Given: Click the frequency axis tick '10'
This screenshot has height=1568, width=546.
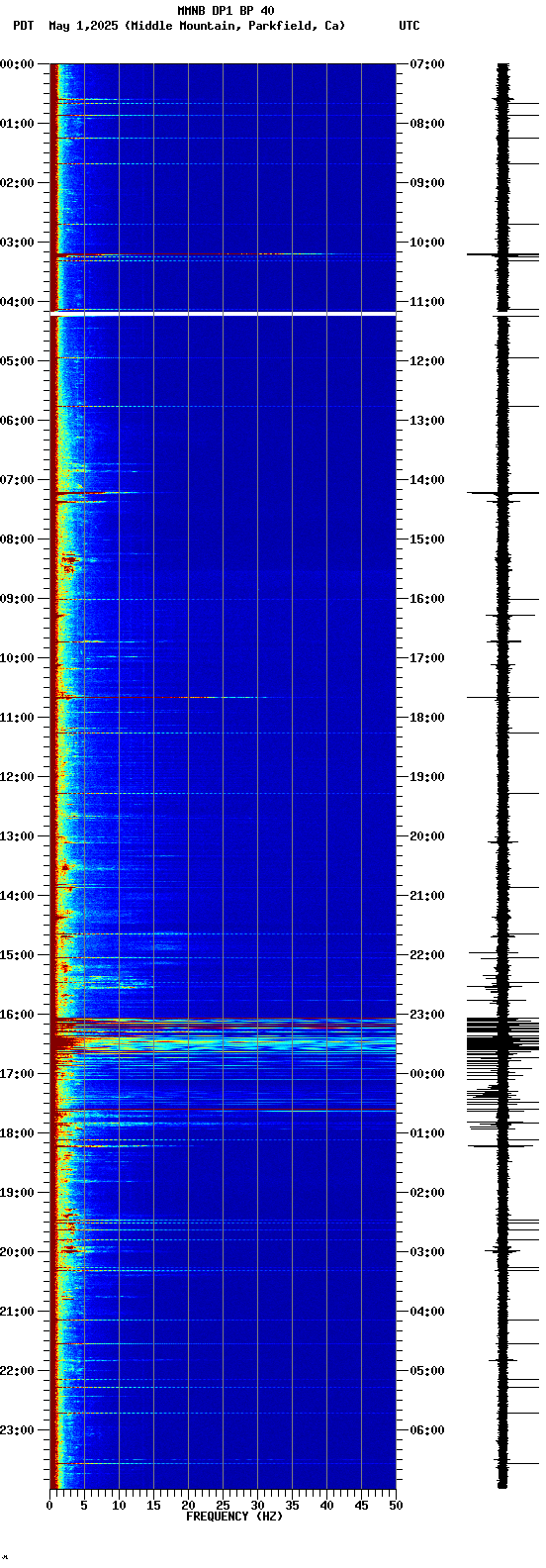Looking at the screenshot, I should point(119,1506).
